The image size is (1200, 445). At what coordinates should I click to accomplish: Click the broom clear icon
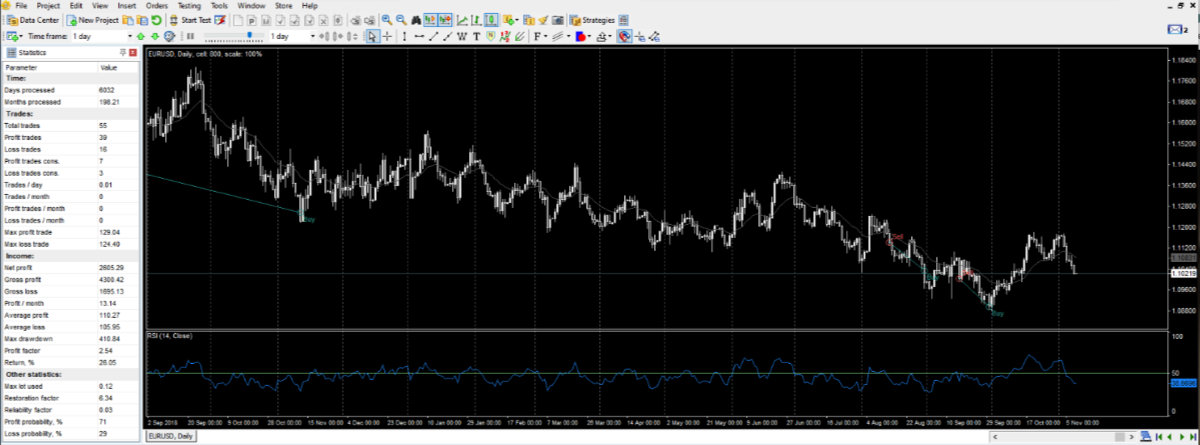click(x=543, y=20)
